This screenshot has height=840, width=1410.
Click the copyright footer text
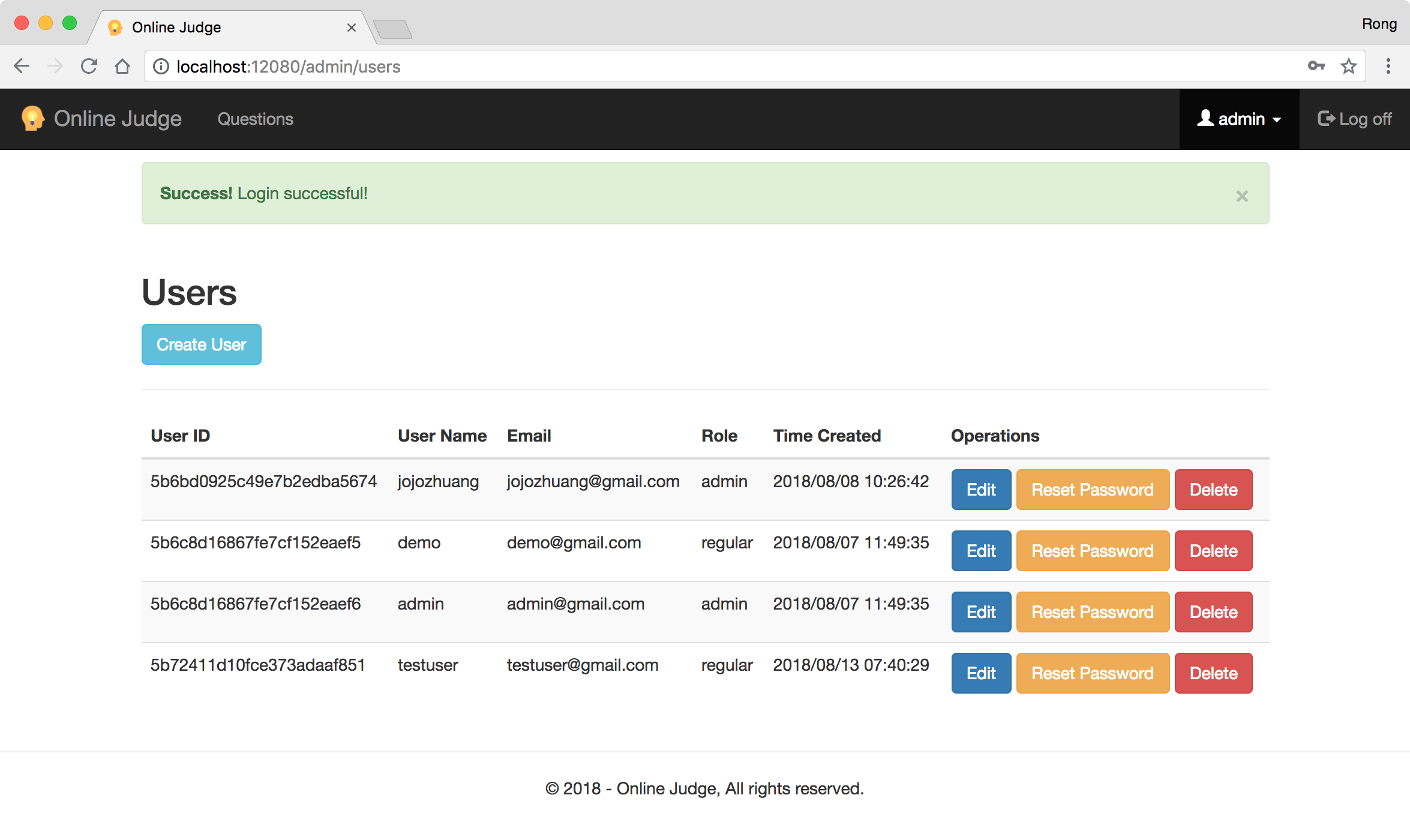click(x=704, y=788)
